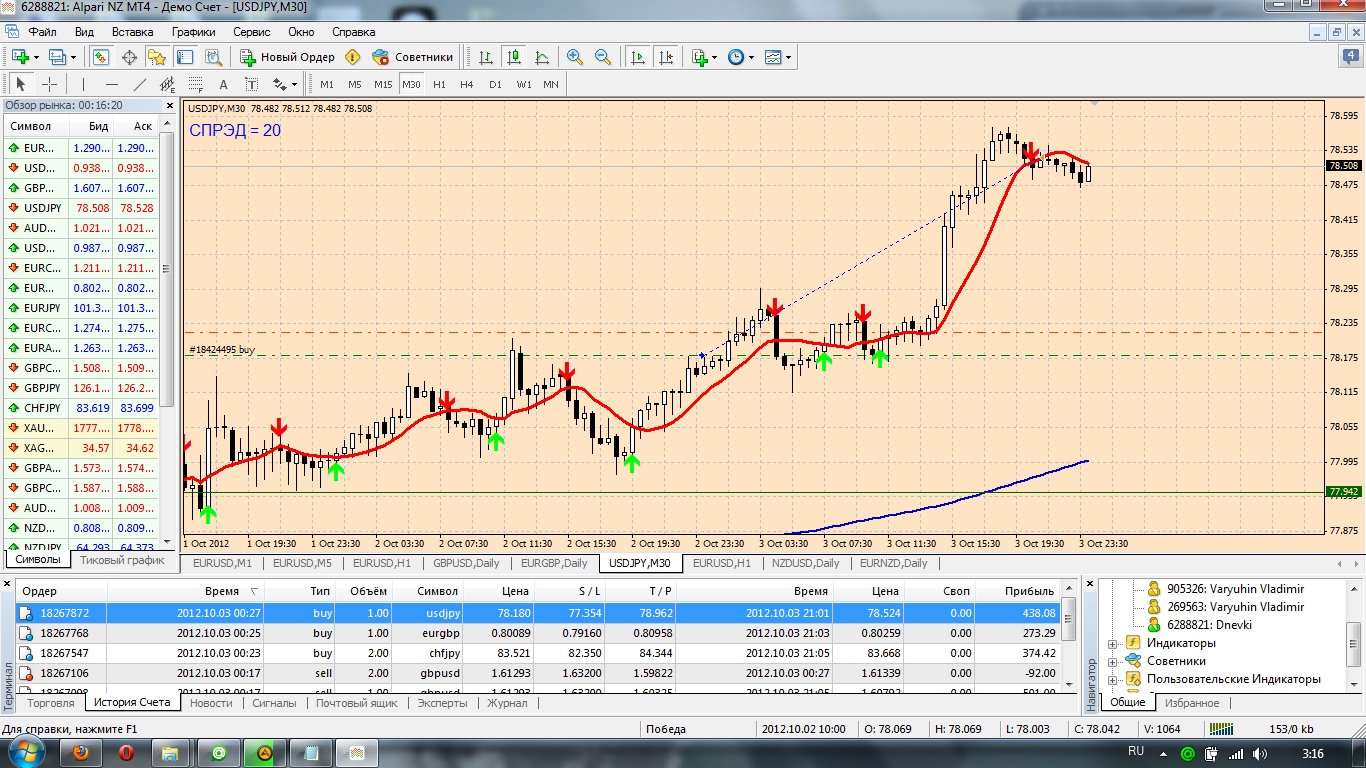Switch to the GBPUSD,Daily chart tab
This screenshot has width=1366, height=768.
pos(466,563)
